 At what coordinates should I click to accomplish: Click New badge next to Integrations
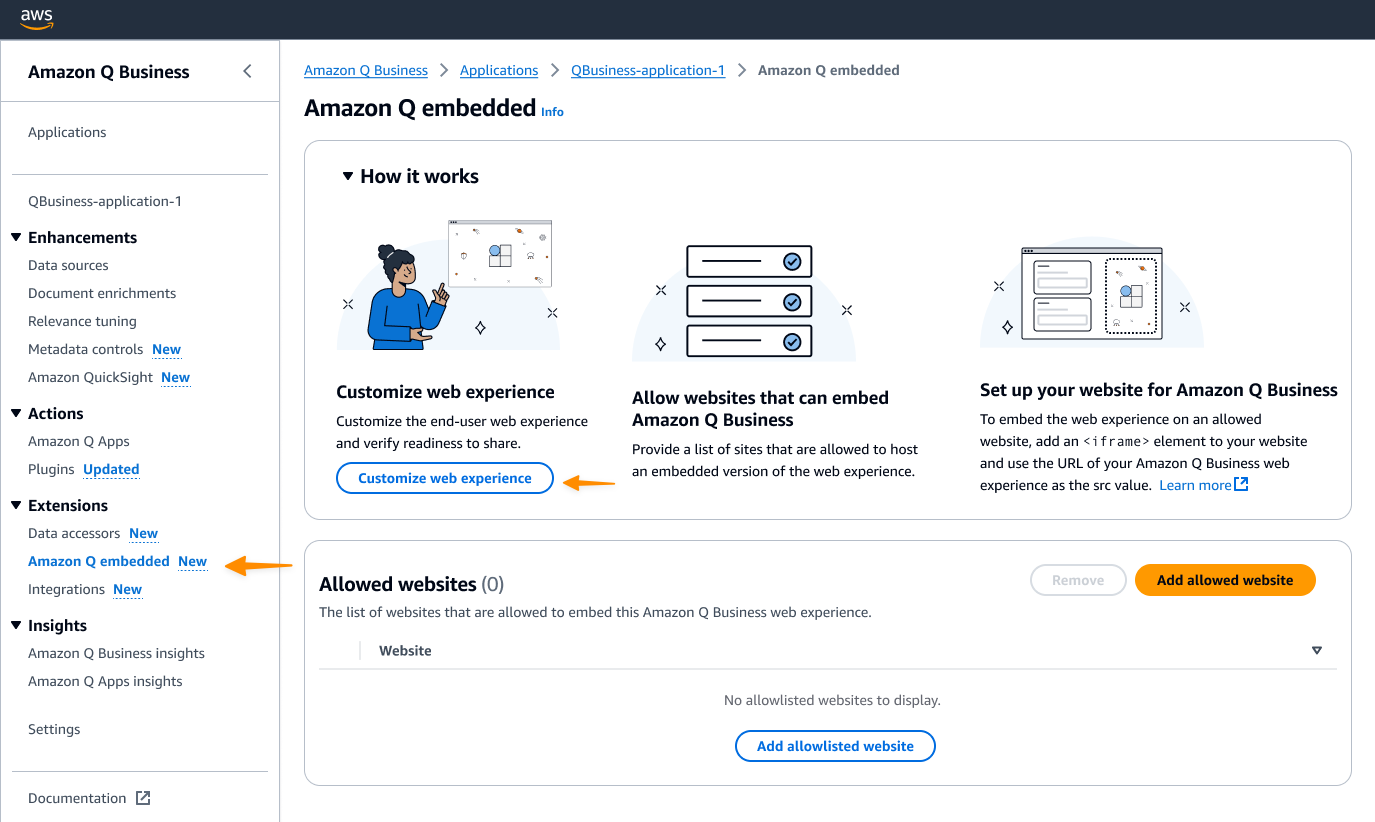click(127, 589)
